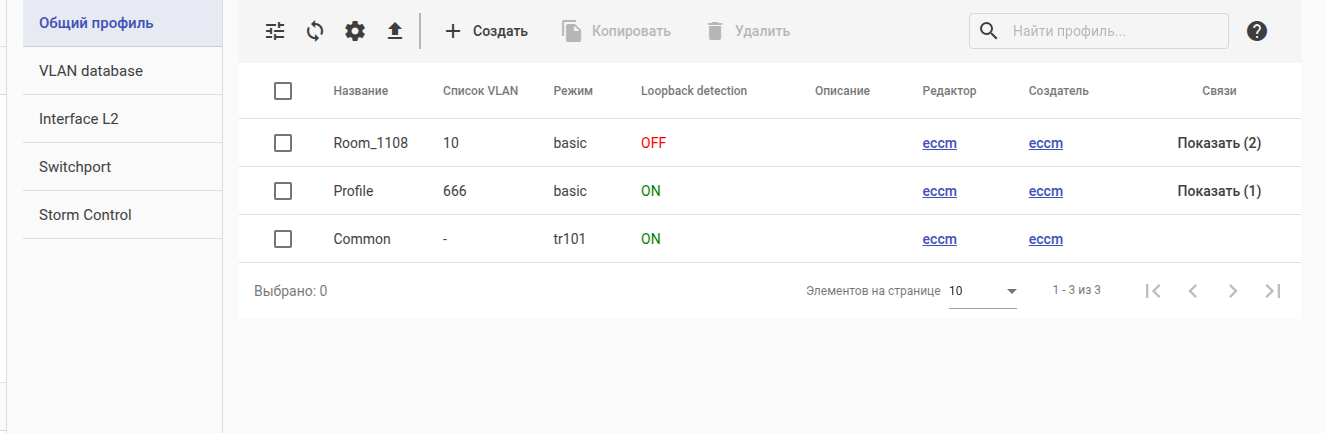Go to the previous page arrow
Screen dimensions: 1326x433
tap(1193, 291)
